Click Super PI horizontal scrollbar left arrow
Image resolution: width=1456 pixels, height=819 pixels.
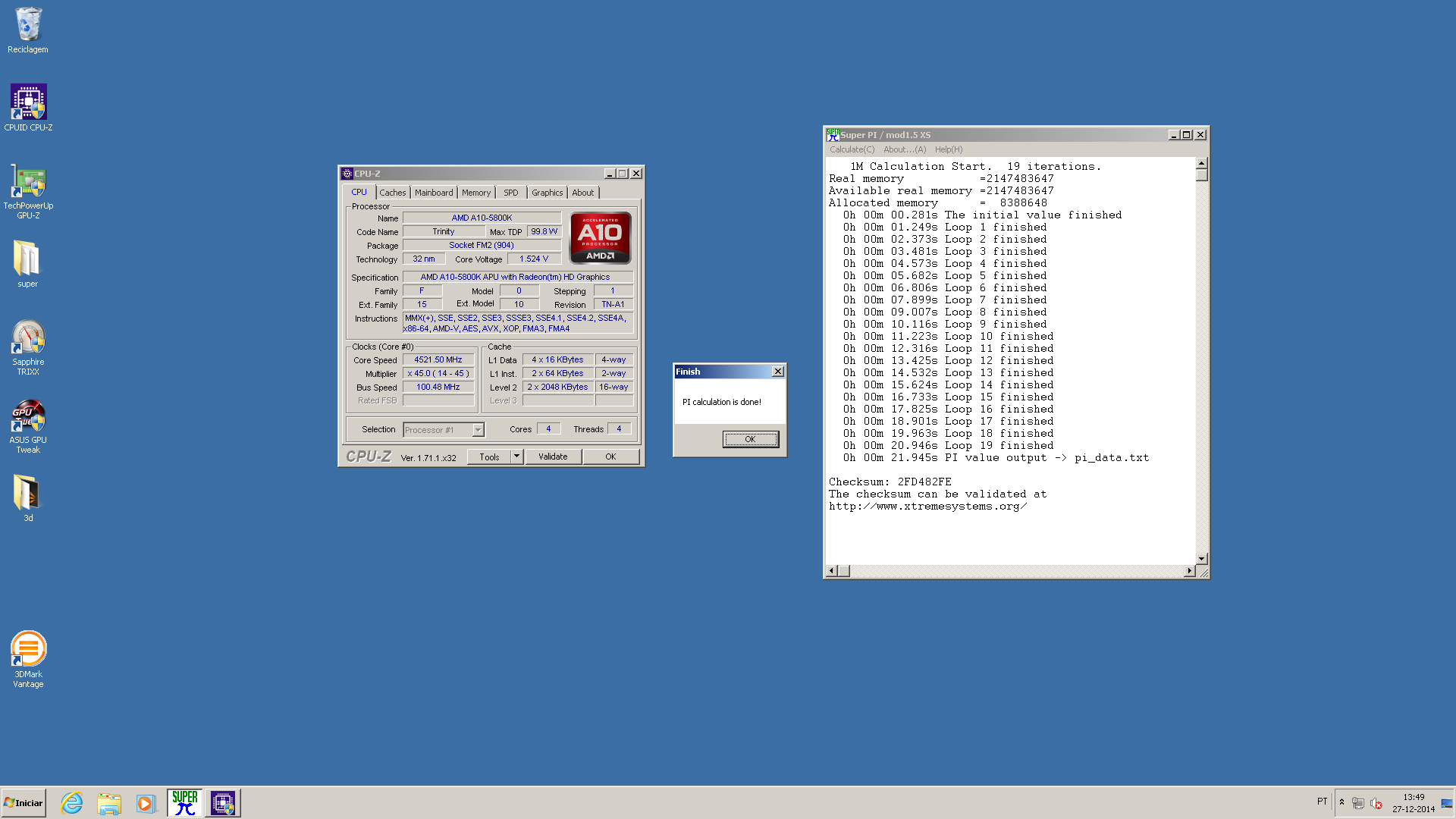tap(832, 571)
